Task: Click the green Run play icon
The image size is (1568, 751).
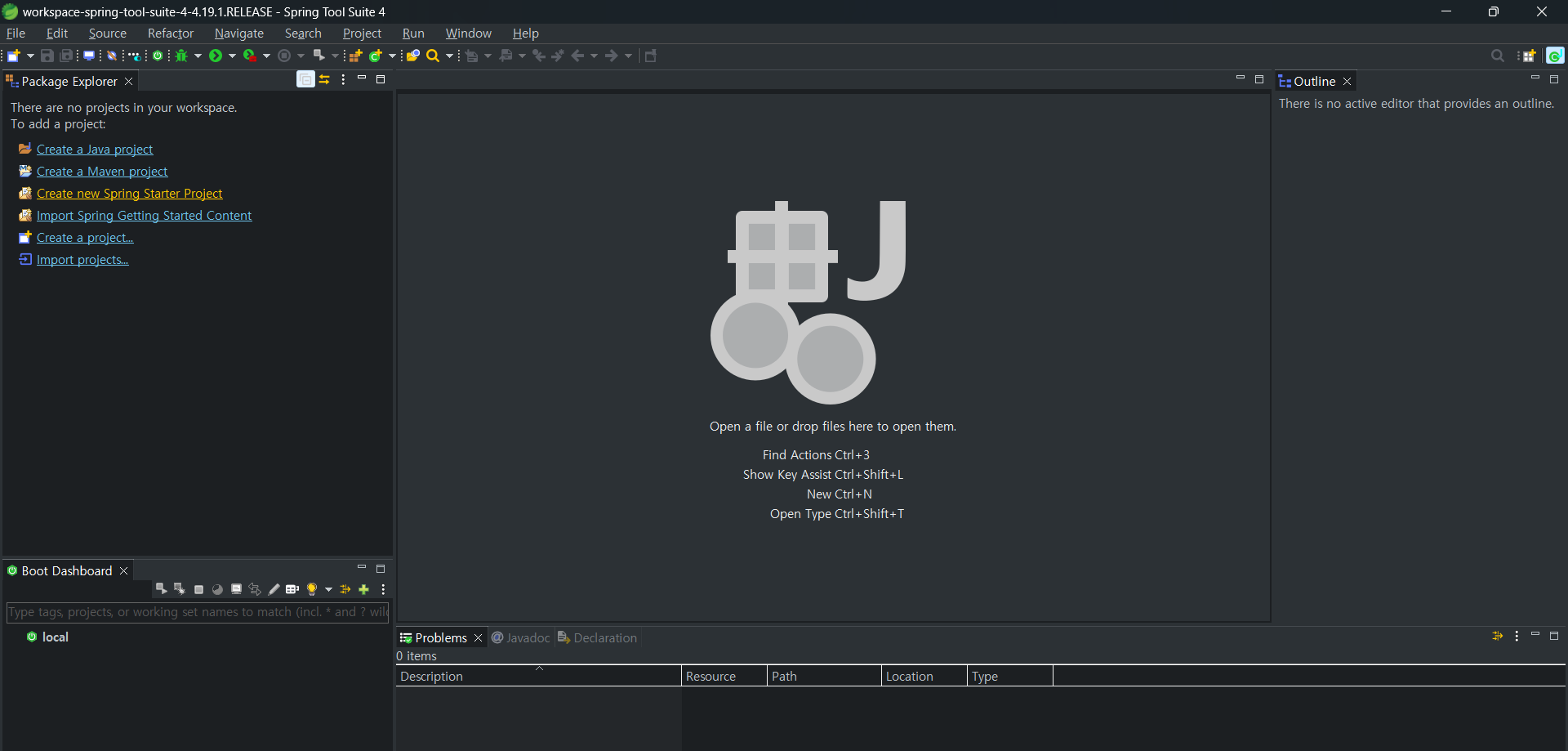Action: [216, 56]
